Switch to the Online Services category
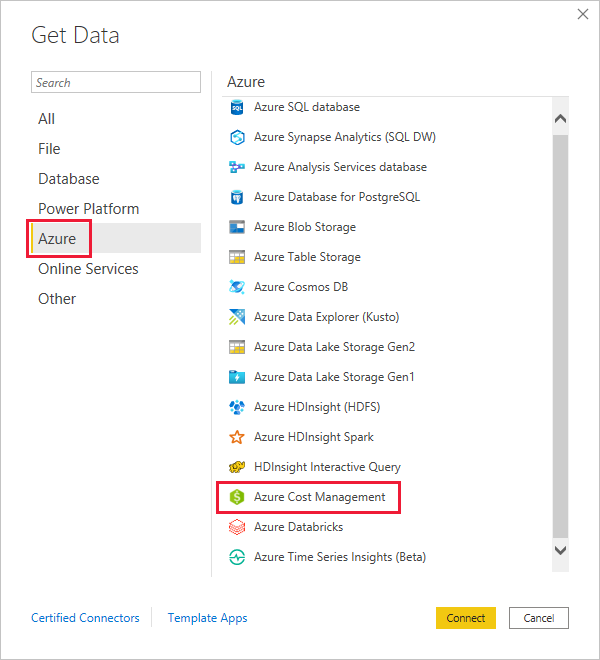The width and height of the screenshot is (600, 660). pos(88,269)
